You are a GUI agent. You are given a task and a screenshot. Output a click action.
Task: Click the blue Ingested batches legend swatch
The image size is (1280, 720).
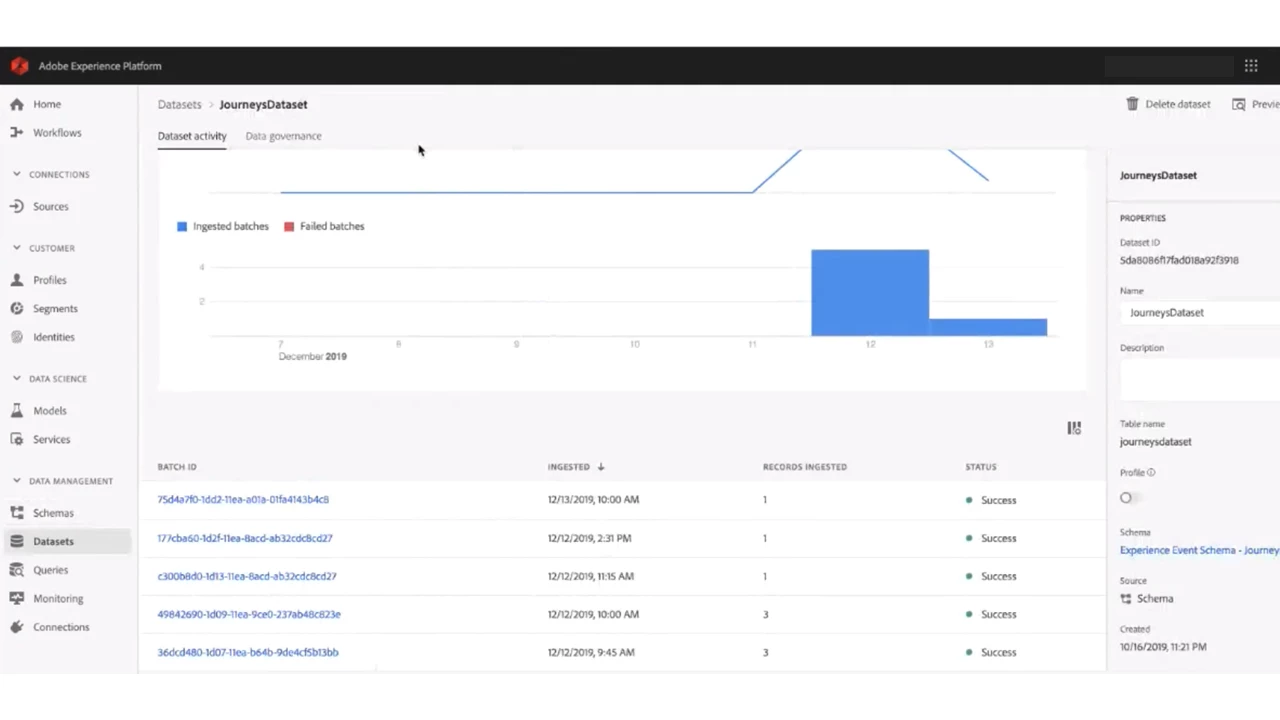[182, 227]
